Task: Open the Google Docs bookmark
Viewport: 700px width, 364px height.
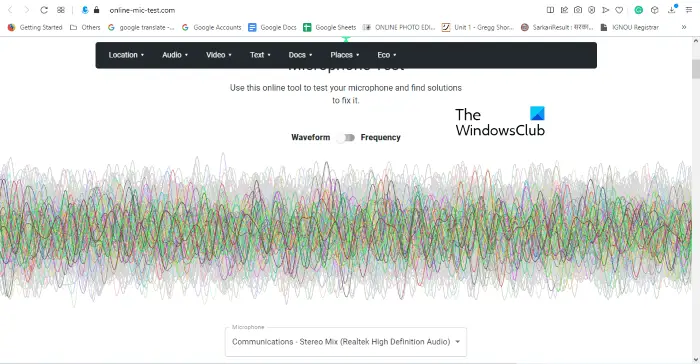Action: click(272, 27)
